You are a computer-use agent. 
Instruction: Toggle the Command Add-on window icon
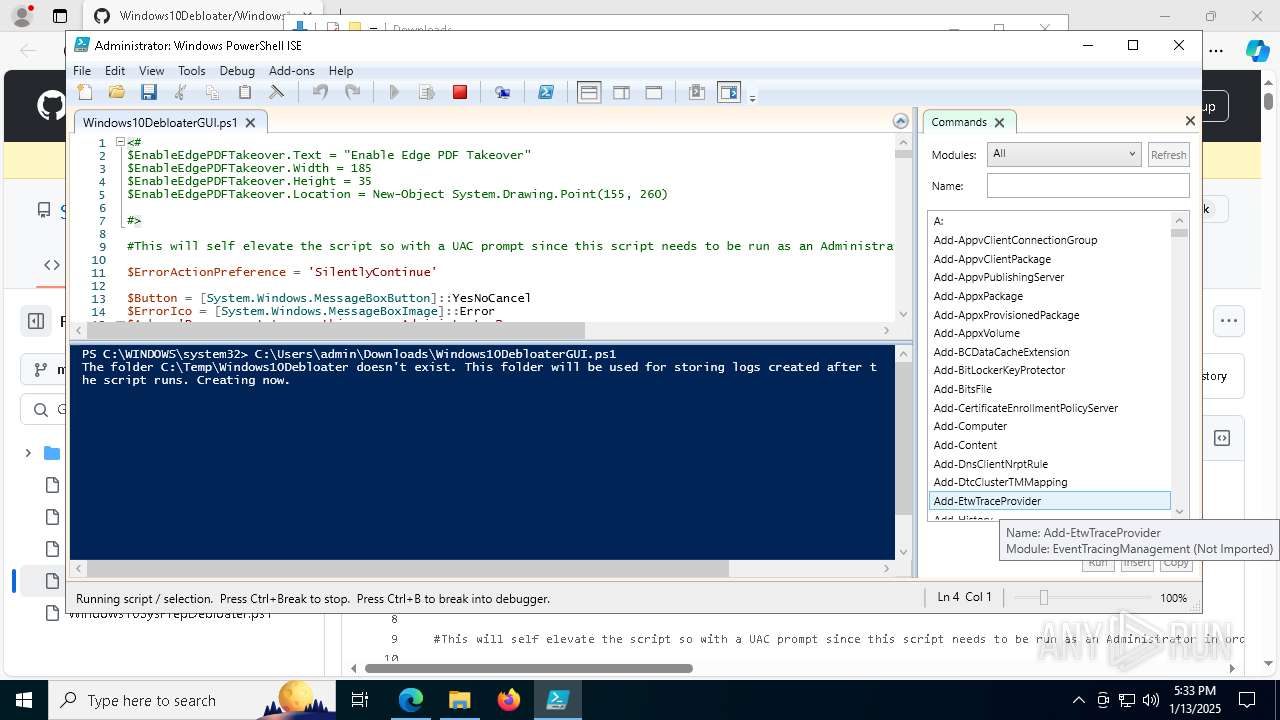[697, 92]
